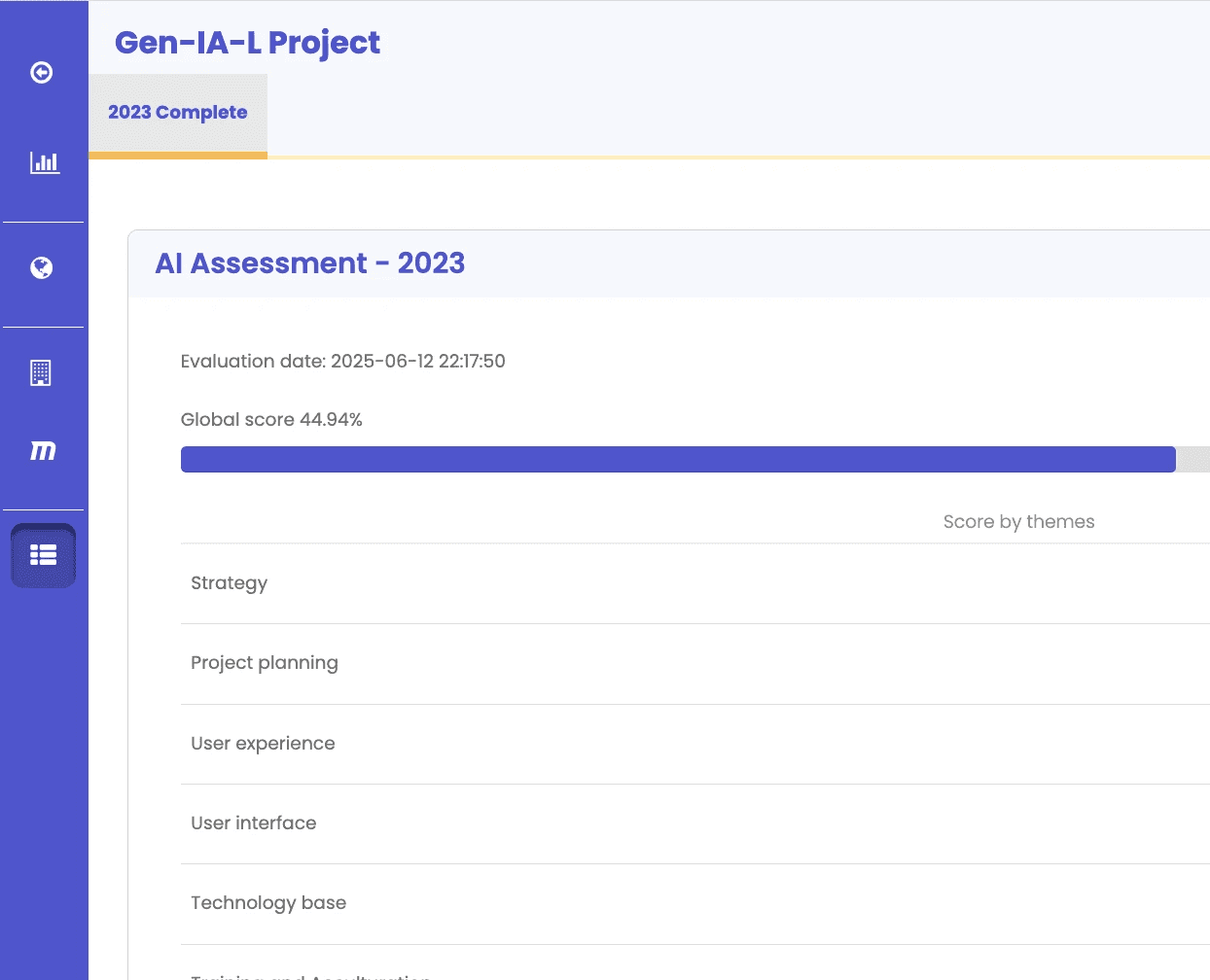The height and width of the screenshot is (980, 1210).
Task: Click the Score by themes header
Action: [x=1018, y=522]
